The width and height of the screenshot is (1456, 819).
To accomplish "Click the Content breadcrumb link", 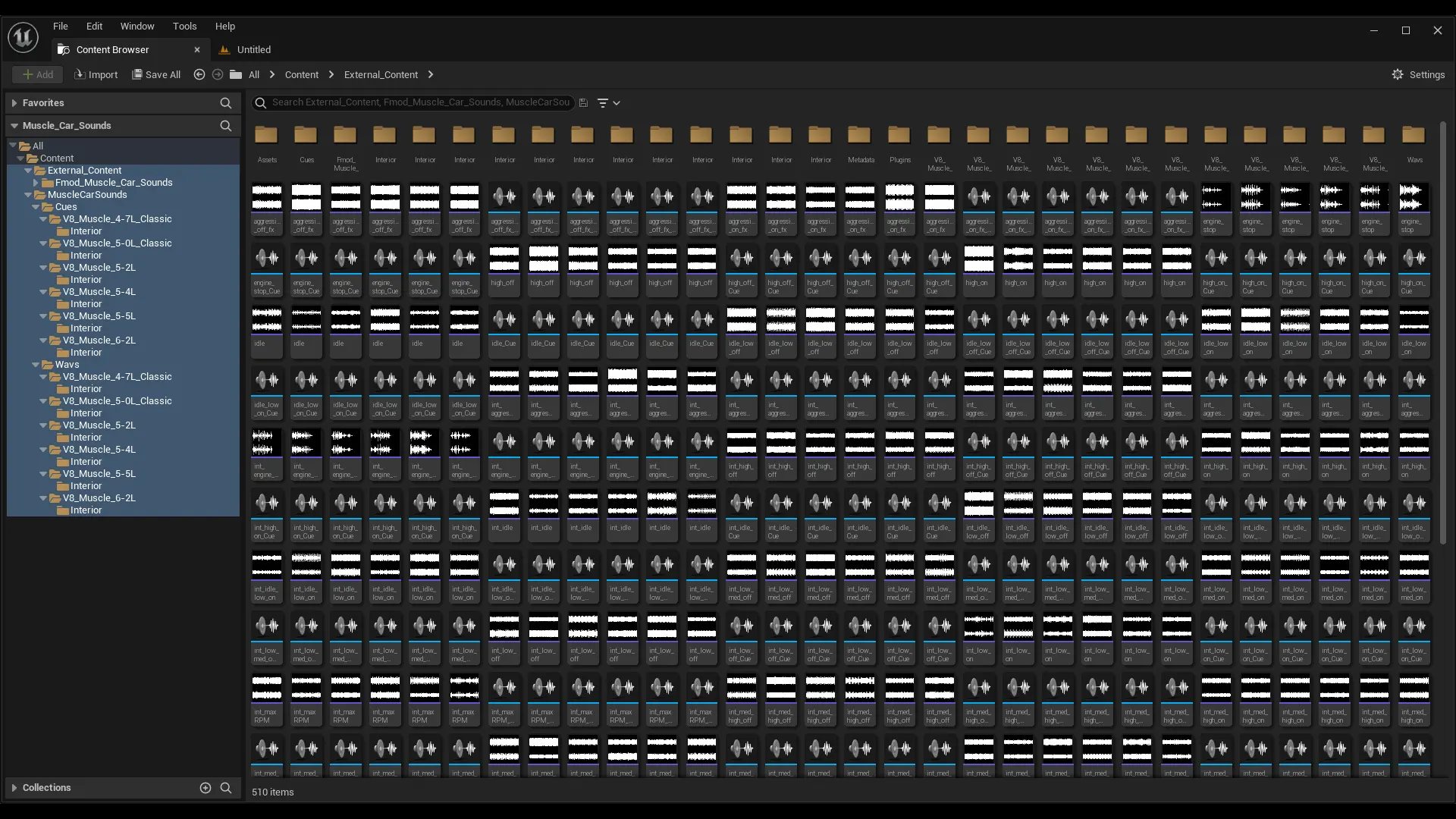I will pyautogui.click(x=301, y=74).
